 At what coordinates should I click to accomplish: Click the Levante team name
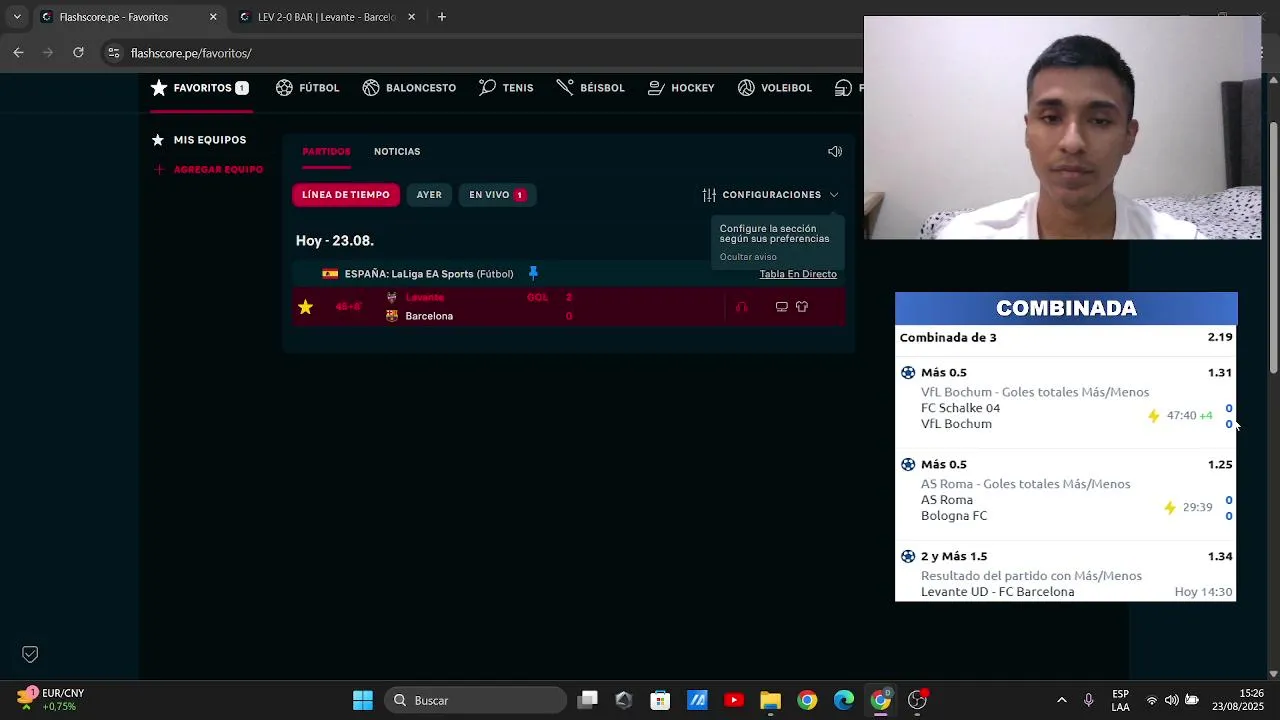[424, 297]
